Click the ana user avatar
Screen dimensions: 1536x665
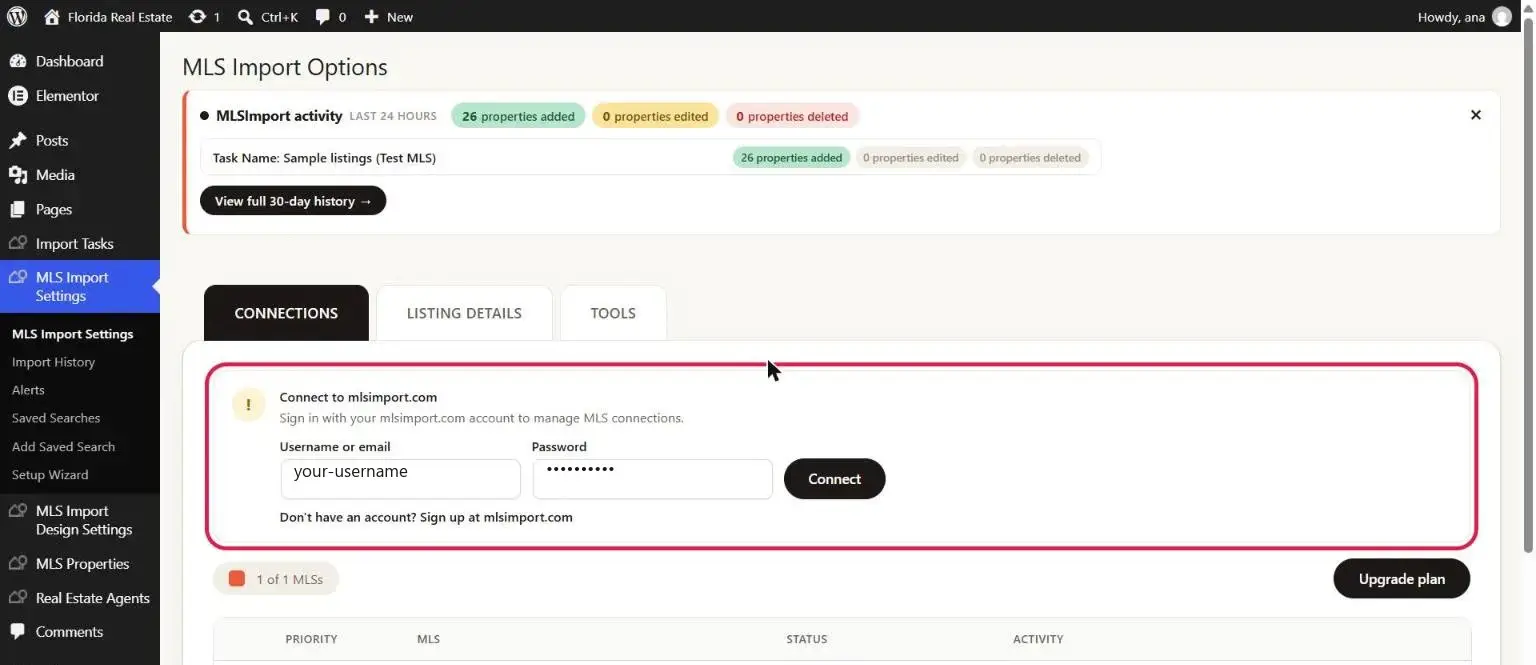tap(1502, 16)
